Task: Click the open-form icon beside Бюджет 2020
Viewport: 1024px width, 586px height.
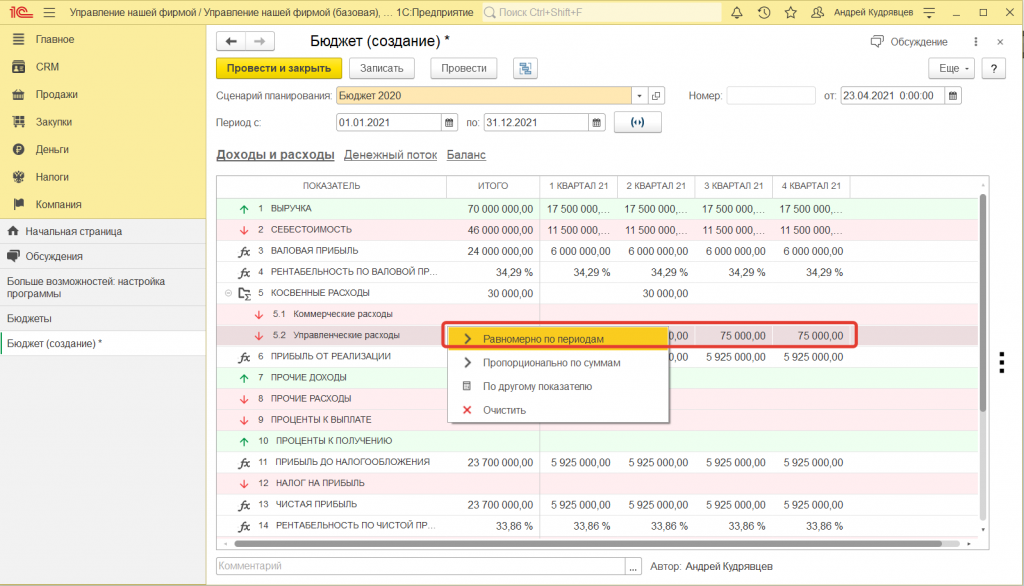Action: point(656,96)
